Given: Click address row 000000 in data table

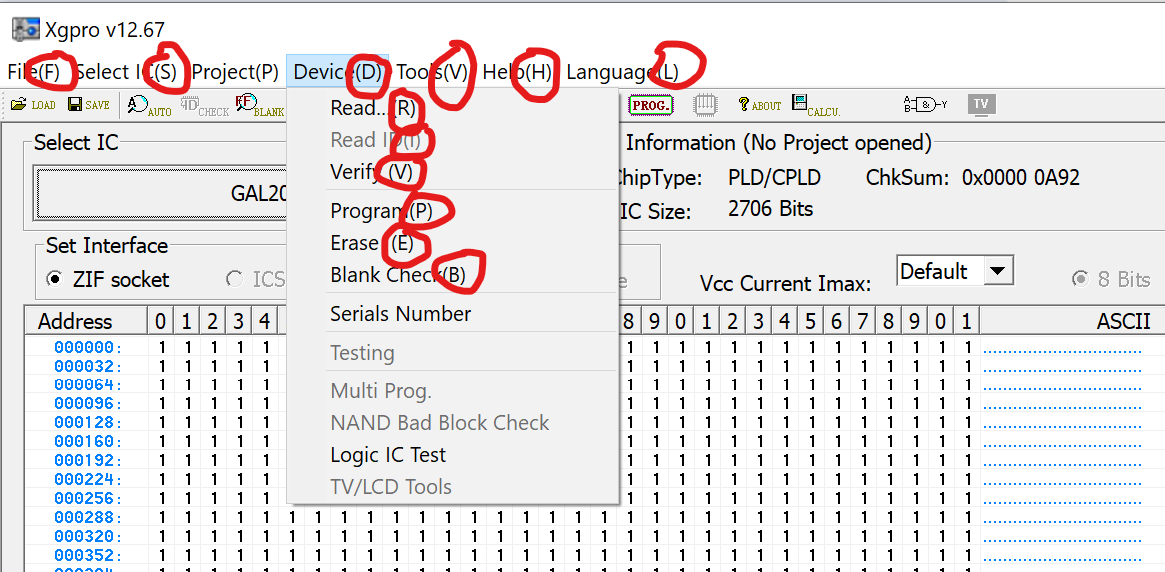Looking at the screenshot, I should pos(88,348).
